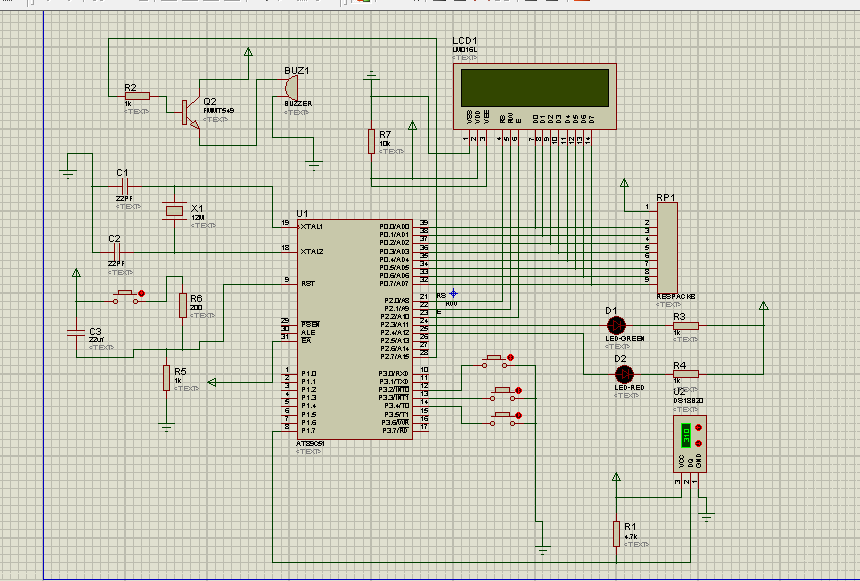Screen dimensions: 860x581
Task: Click the "XTAL1" pin label on U1
Action: tap(312, 227)
